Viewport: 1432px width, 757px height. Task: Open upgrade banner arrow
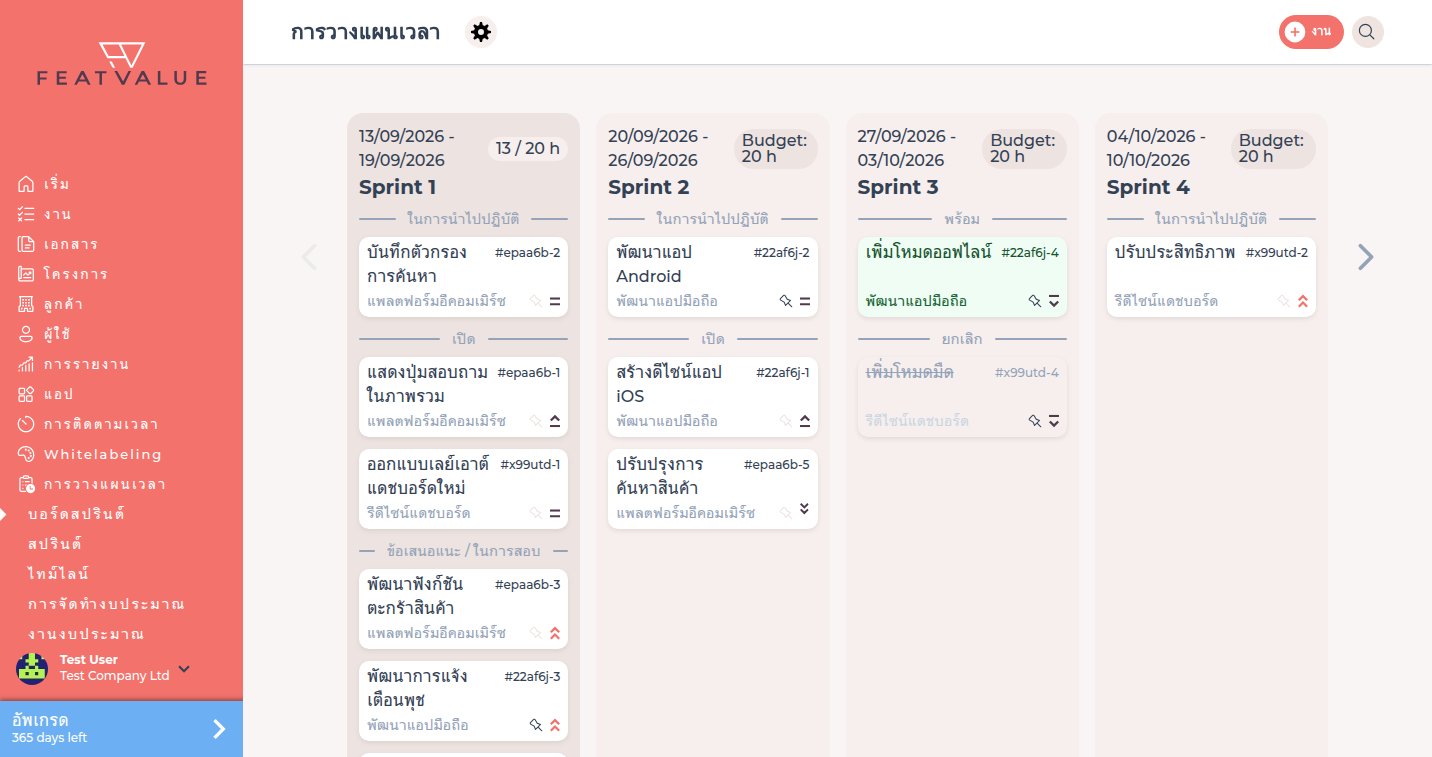coord(219,729)
